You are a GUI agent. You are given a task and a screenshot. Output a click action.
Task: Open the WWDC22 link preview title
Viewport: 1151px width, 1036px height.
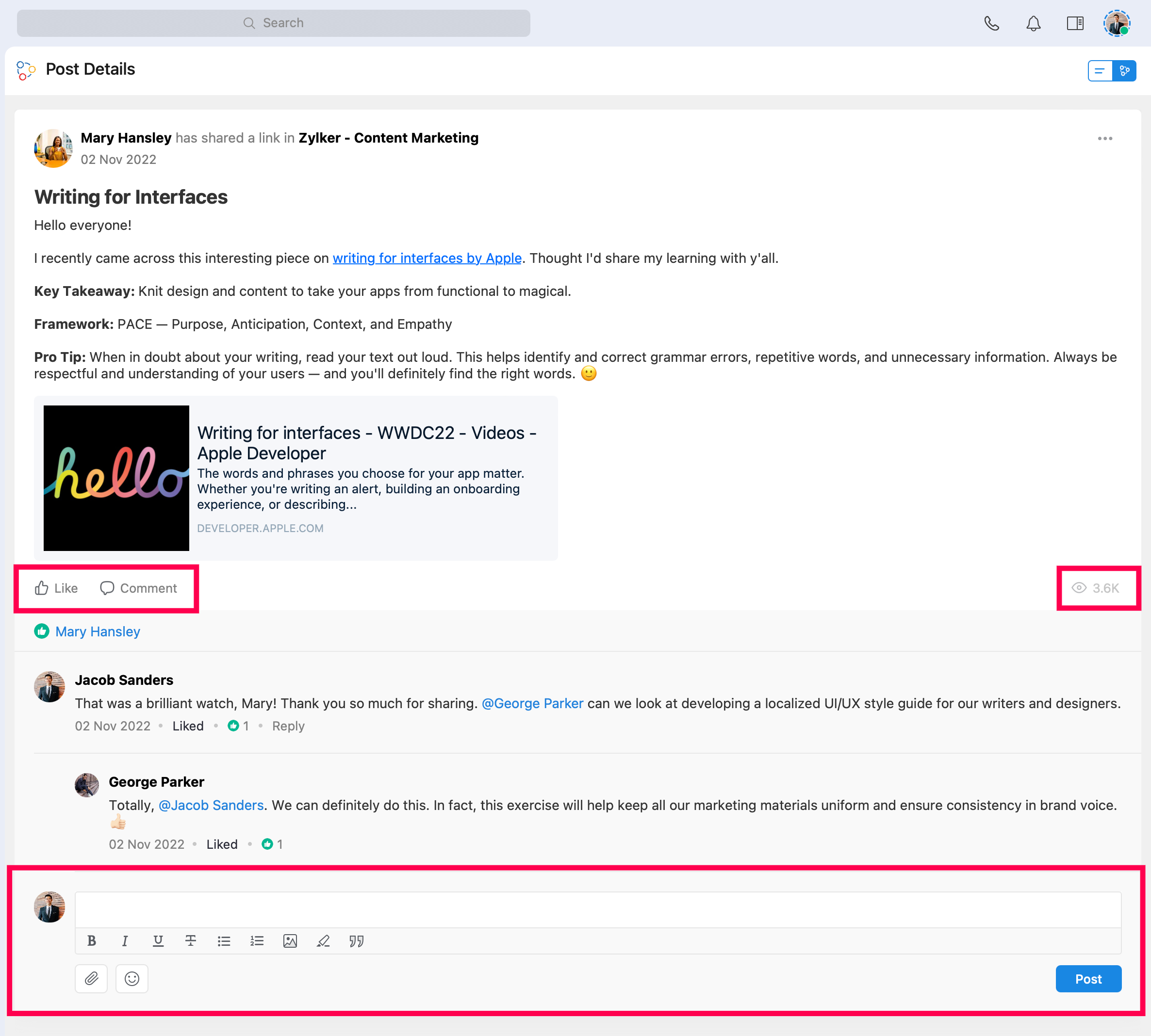pos(367,443)
